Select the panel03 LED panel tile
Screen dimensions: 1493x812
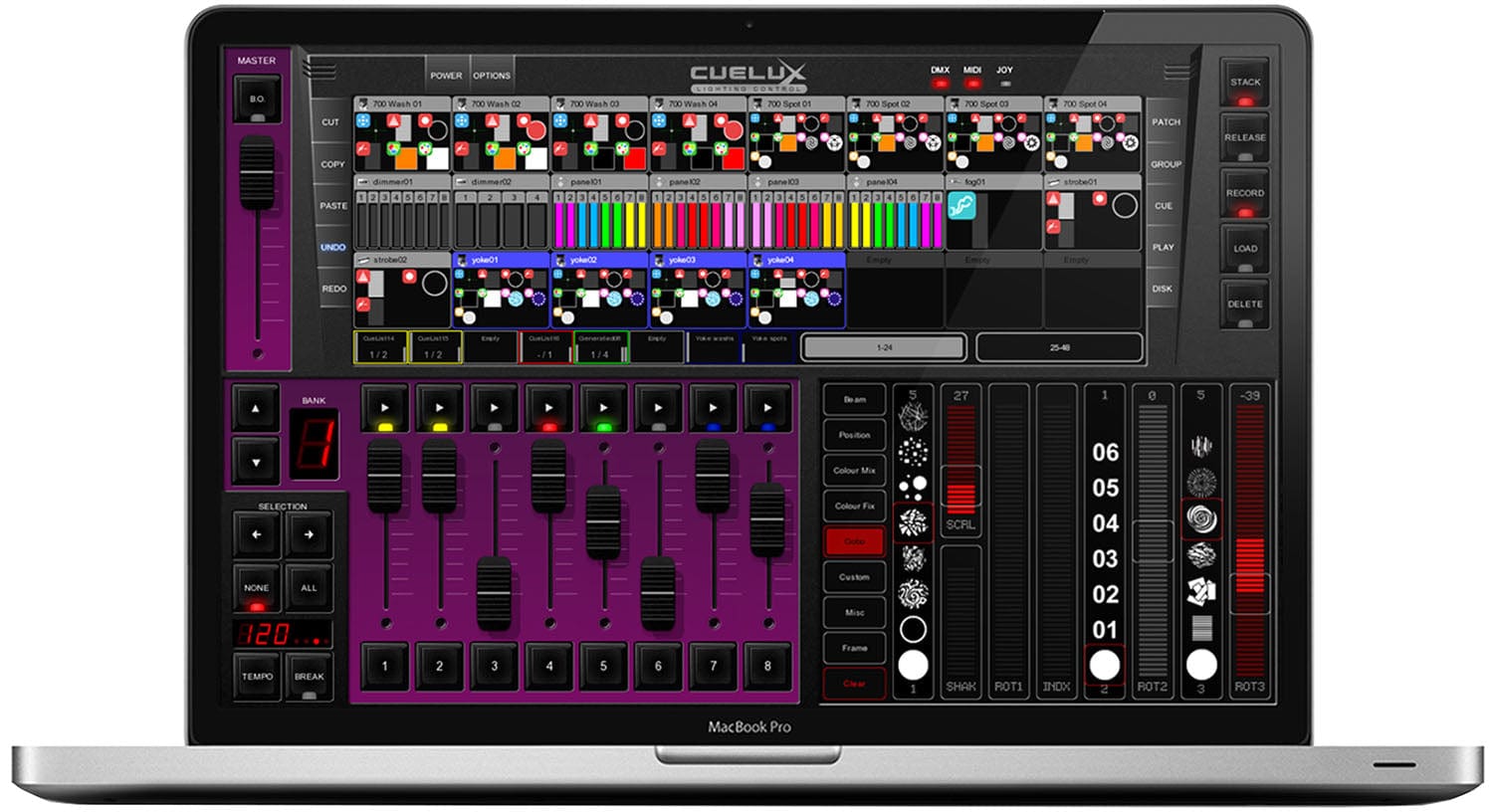point(797,212)
